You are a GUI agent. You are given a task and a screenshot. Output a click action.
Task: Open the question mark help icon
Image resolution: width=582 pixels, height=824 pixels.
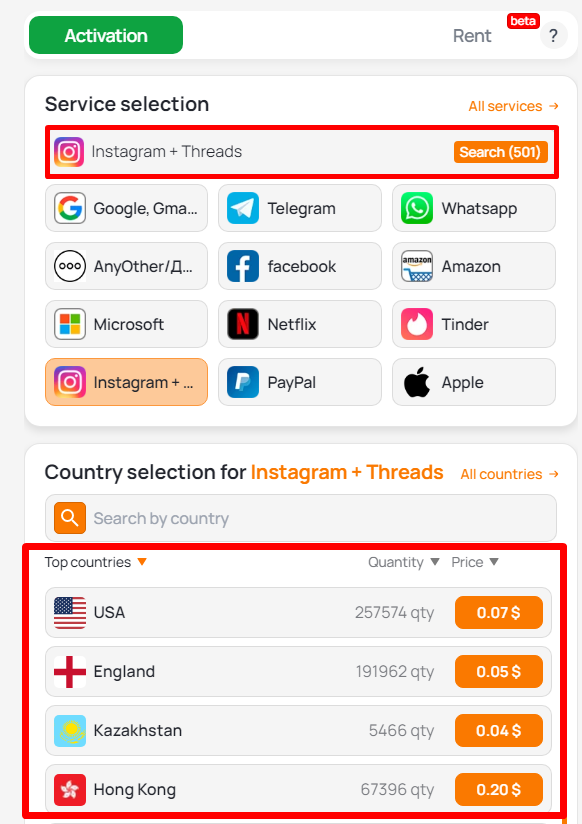tap(554, 36)
